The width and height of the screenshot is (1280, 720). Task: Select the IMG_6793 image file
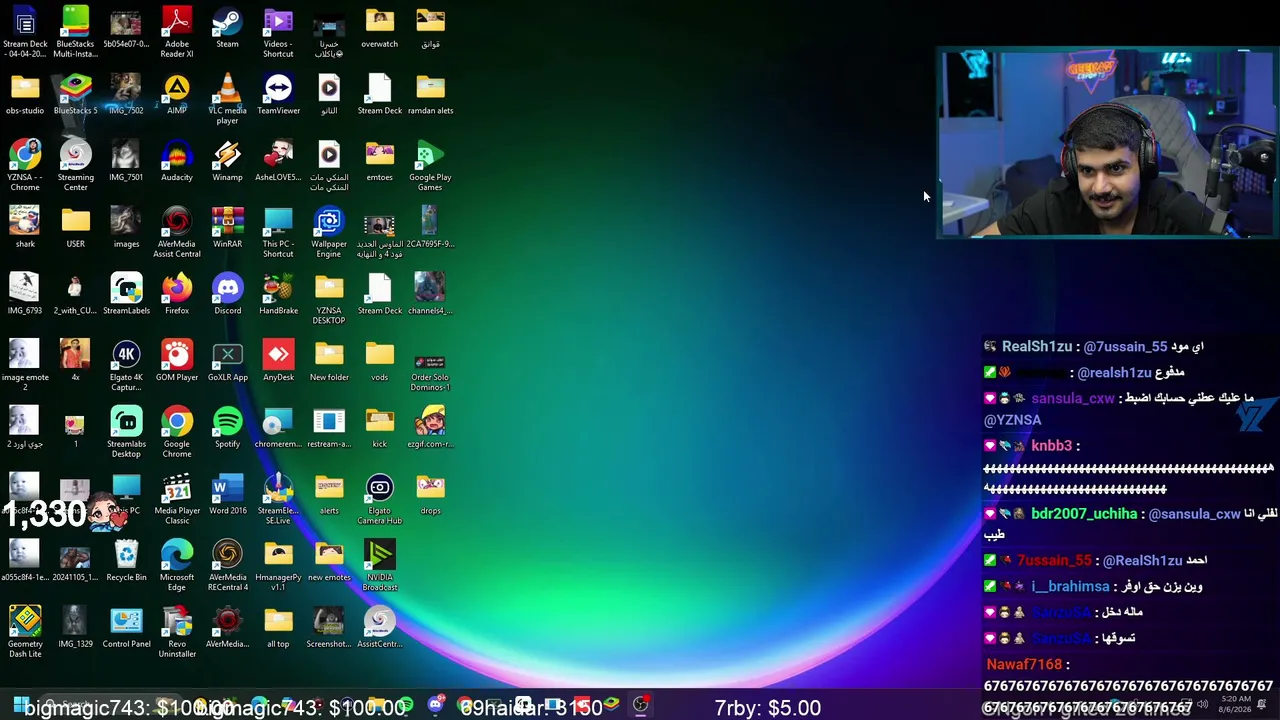[x=25, y=294]
